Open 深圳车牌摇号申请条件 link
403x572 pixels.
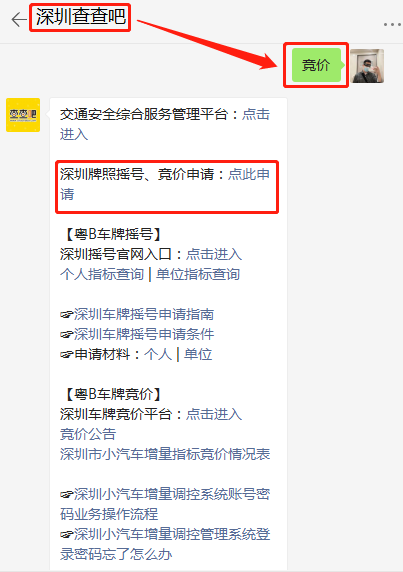(144, 334)
